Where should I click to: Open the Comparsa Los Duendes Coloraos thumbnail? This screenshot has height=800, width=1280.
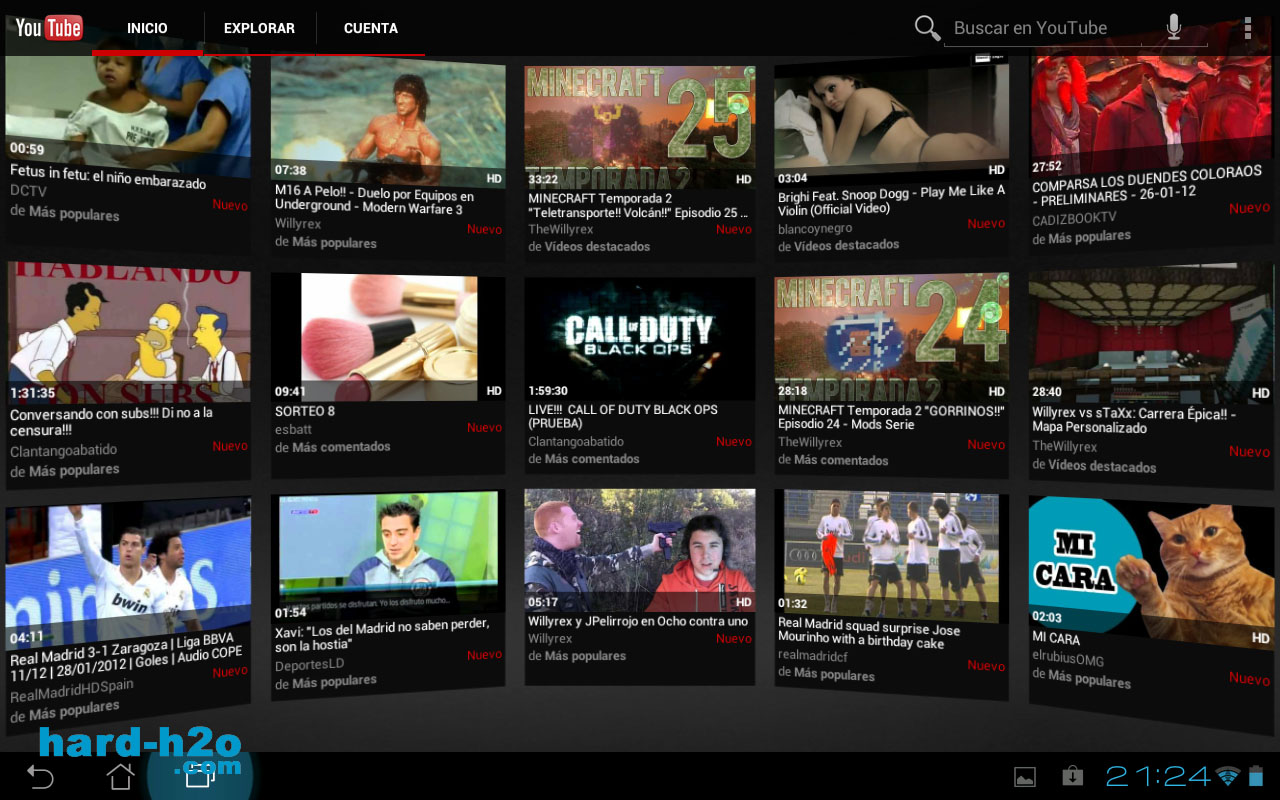pos(1150,112)
